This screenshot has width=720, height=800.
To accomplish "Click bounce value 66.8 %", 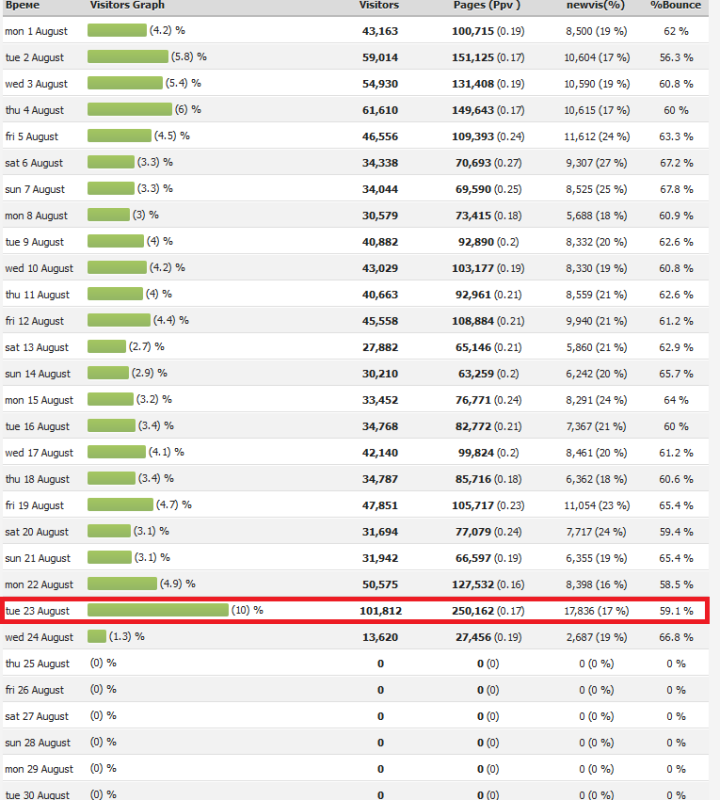I will tap(676, 637).
